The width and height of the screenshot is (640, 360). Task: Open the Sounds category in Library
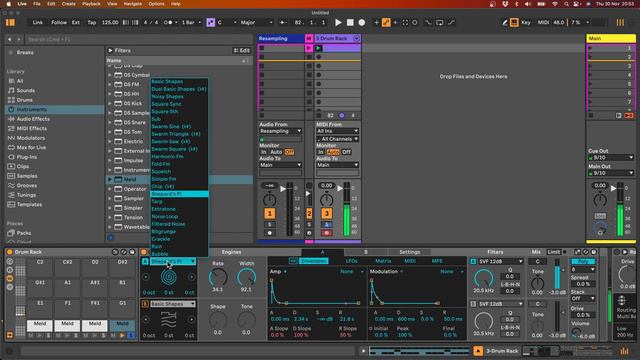pyautogui.click(x=25, y=90)
